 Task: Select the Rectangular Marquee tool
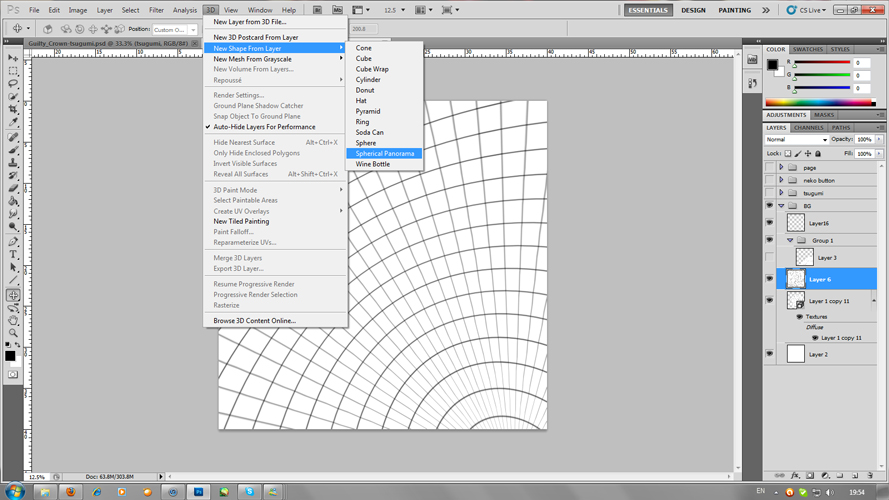pos(13,71)
